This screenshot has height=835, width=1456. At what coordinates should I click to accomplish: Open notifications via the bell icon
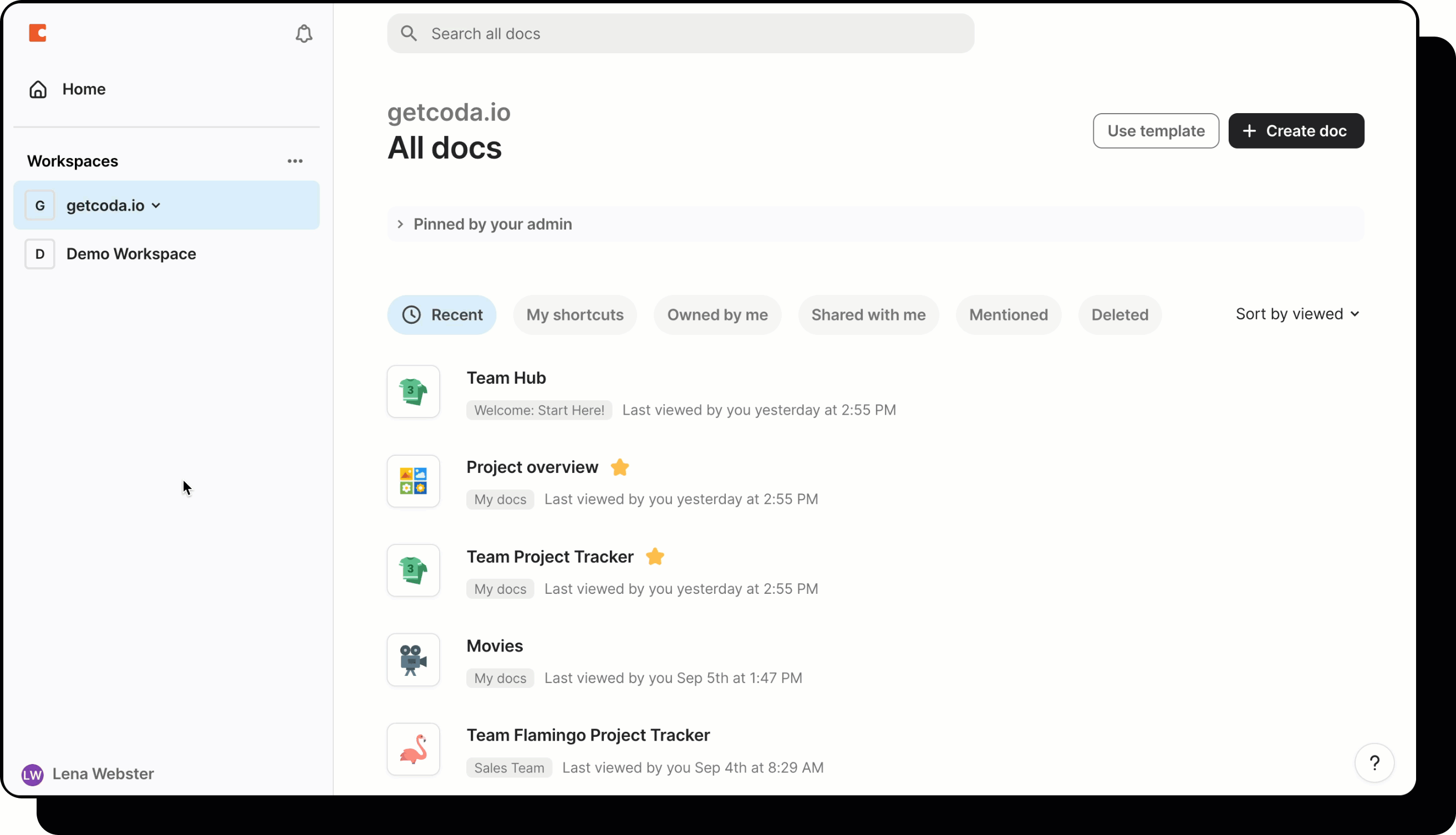(x=303, y=33)
